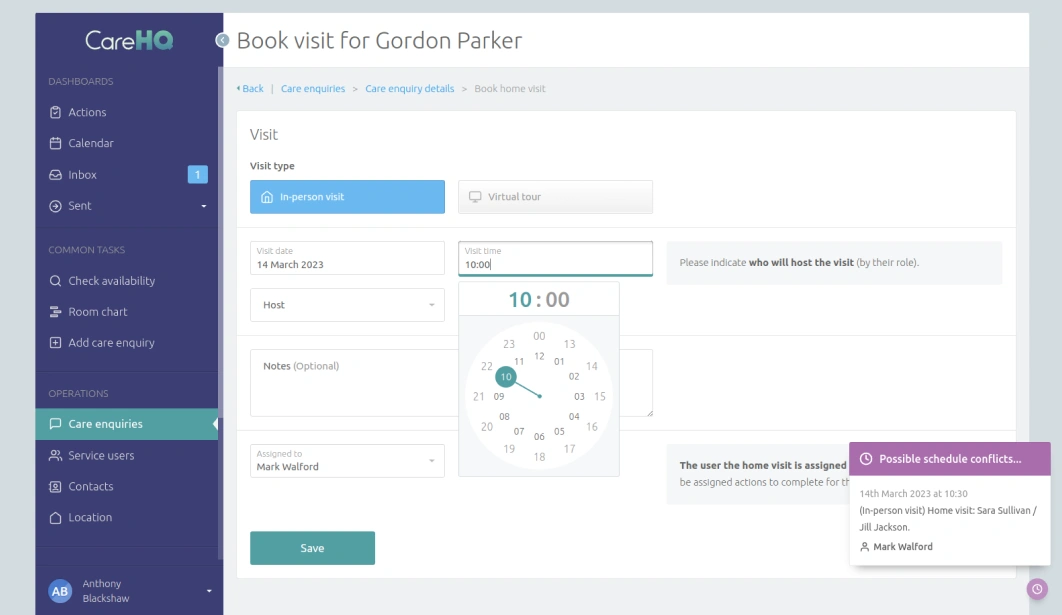Viewport: 1062px width, 615px height.
Task: Open Care enquiries breadcrumb link
Action: coord(313,89)
